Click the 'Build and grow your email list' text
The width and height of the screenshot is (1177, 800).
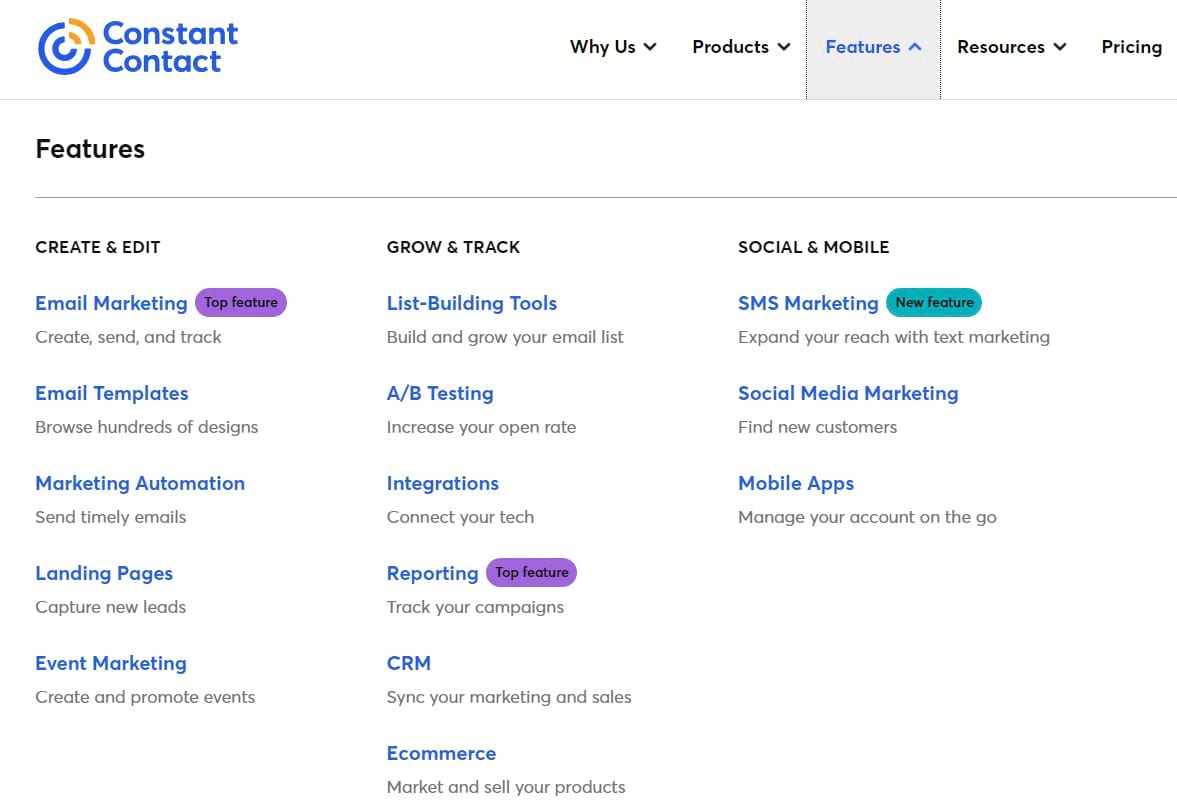505,337
